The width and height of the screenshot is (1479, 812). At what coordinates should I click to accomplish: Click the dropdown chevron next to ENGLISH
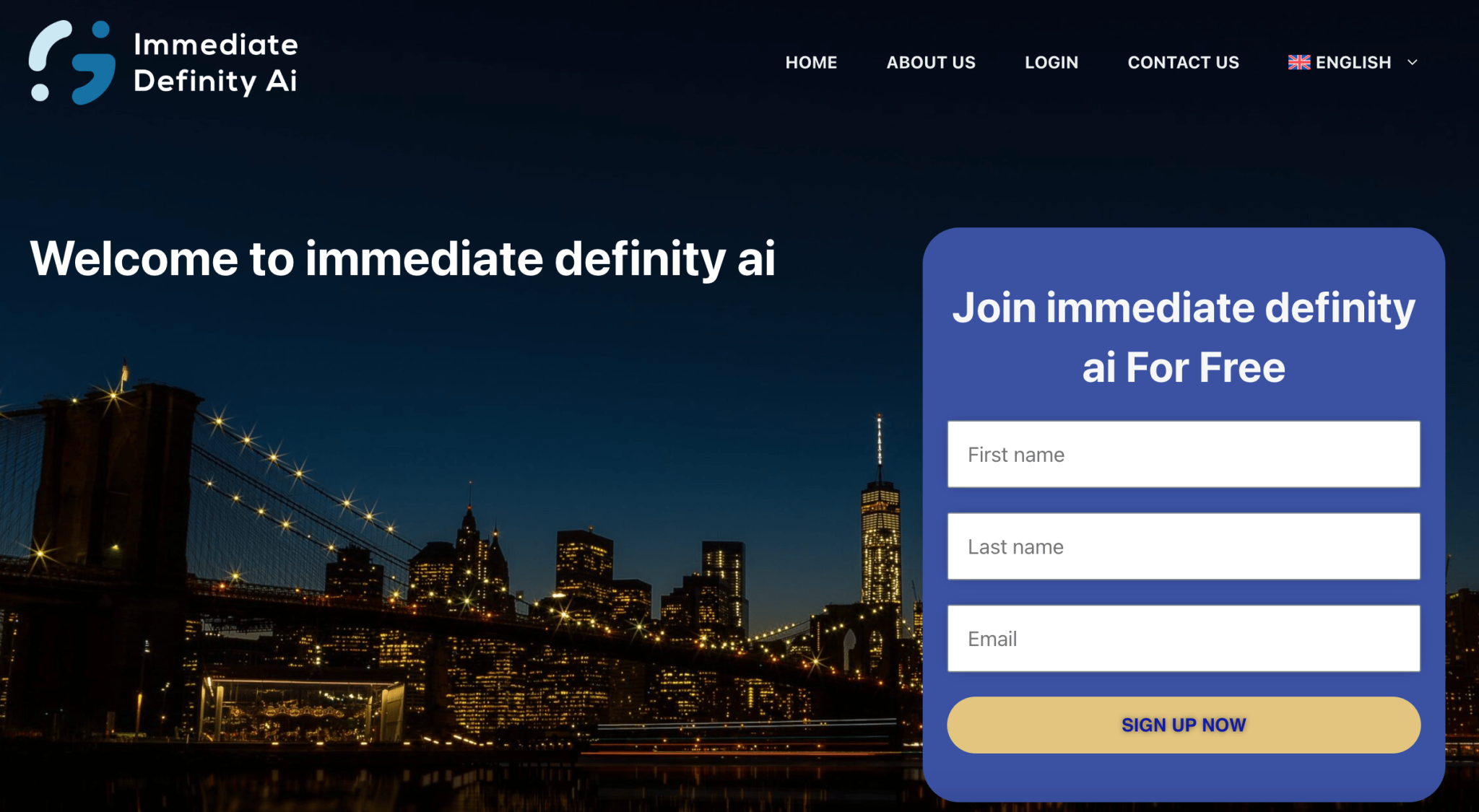[x=1415, y=63]
